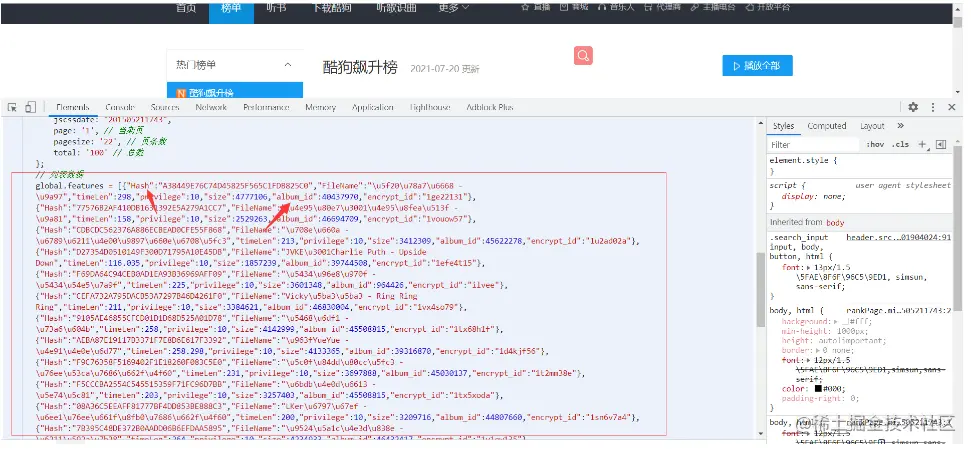Viewport: 971px width, 449px height.
Task: Open the 音乐人 headphone icon link
Action: 616,7
